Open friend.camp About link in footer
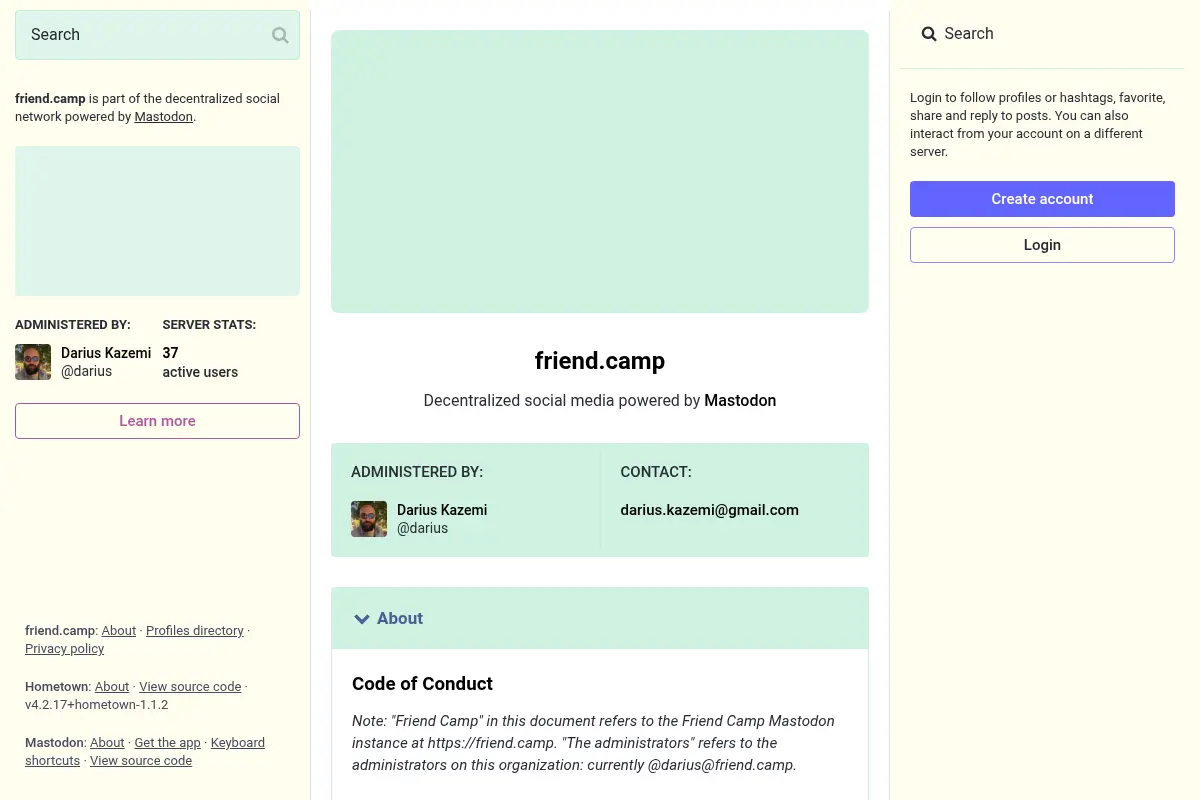Viewport: 1200px width, 800px height. 118,631
